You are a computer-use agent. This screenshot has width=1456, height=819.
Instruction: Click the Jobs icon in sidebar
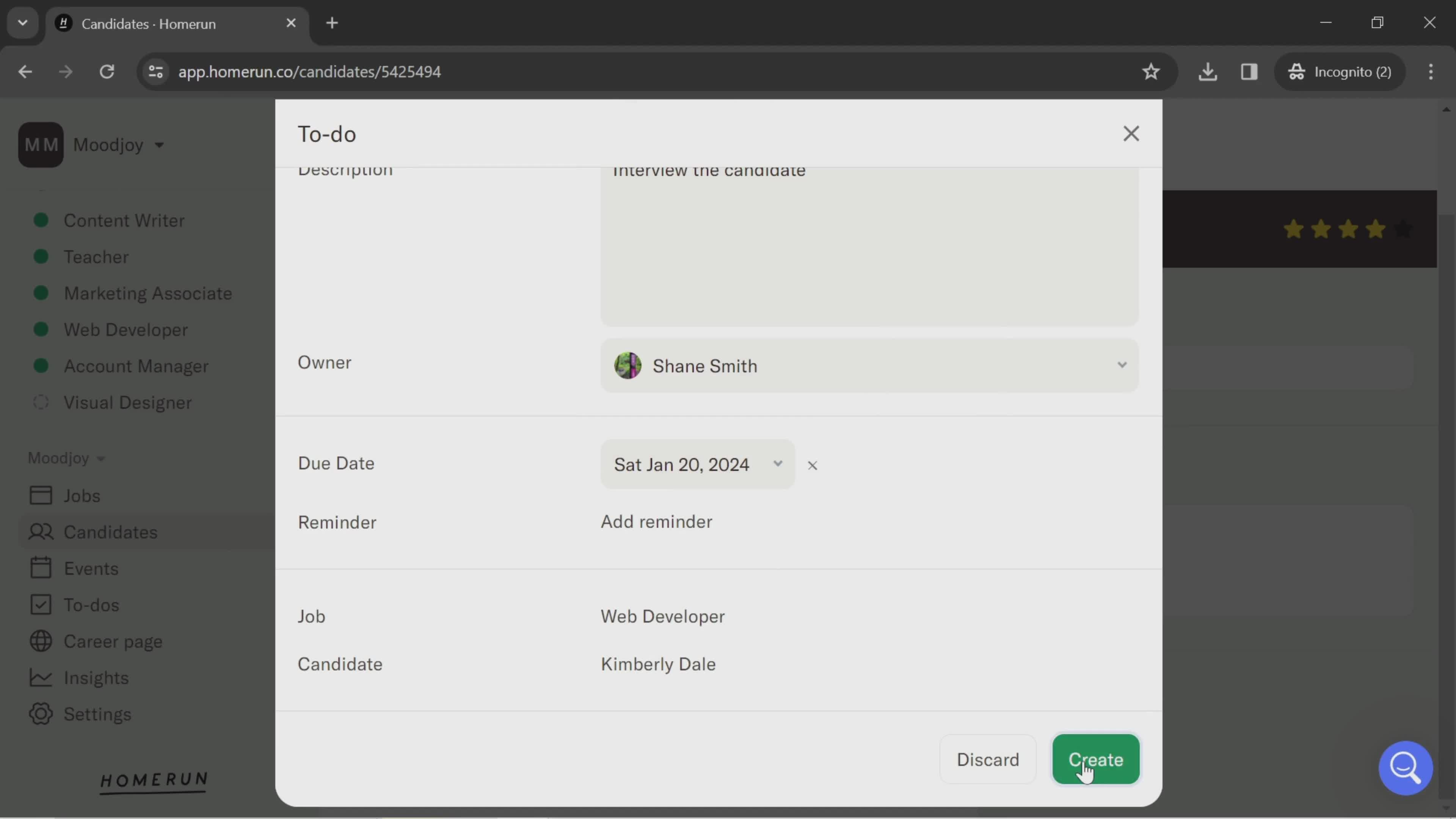pyautogui.click(x=39, y=495)
